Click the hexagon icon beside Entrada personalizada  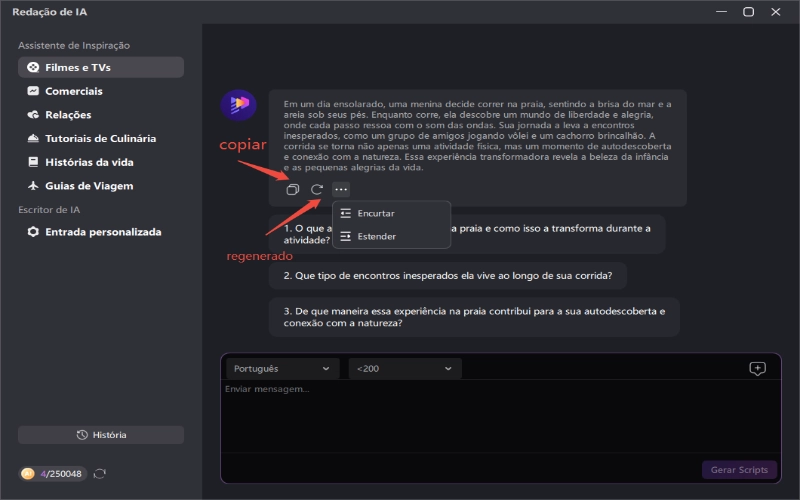(33, 232)
